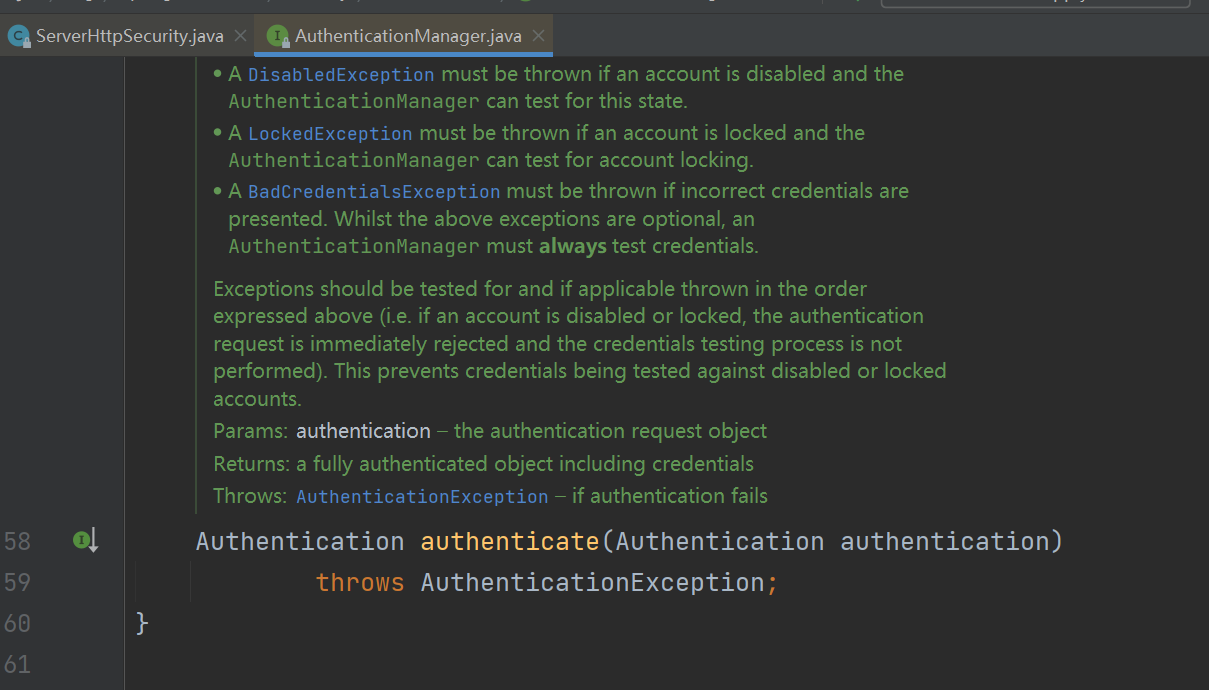Click the interface icon on AuthenticationManager.java tab
1209x690 pixels.
click(x=277, y=36)
